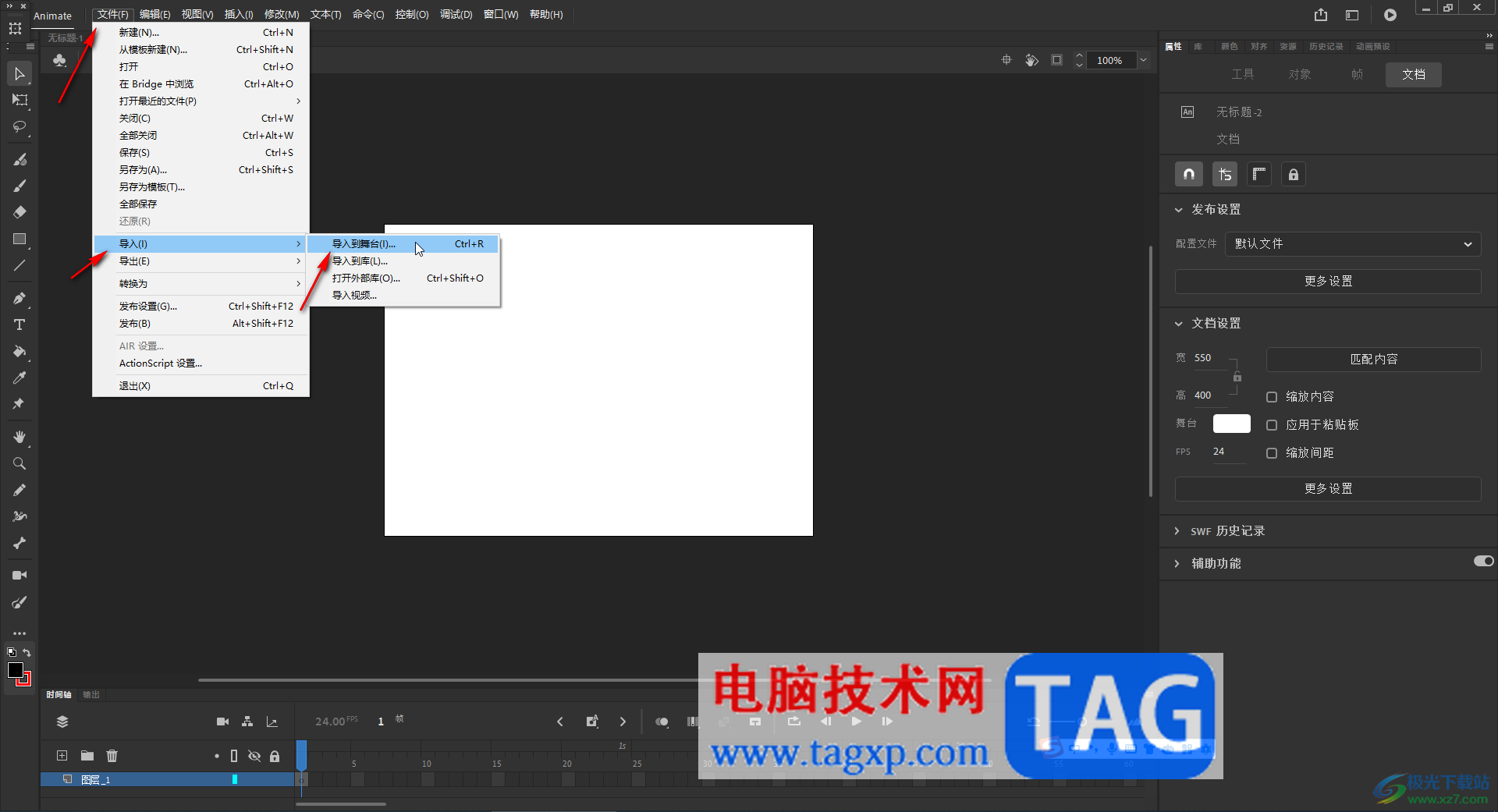Select the Hand tool
The width and height of the screenshot is (1498, 812).
coord(20,437)
